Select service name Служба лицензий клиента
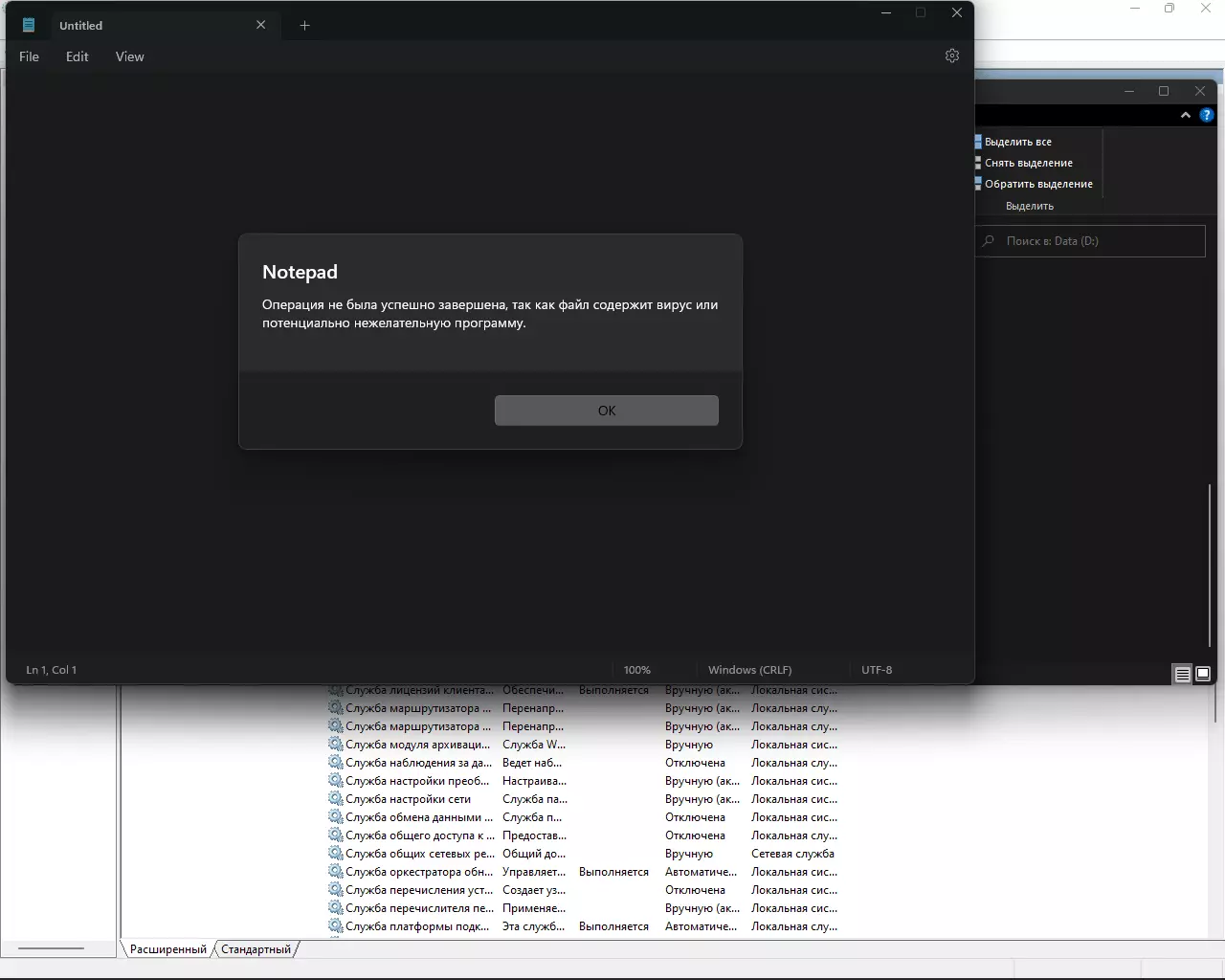This screenshot has width=1225, height=980. (x=419, y=690)
